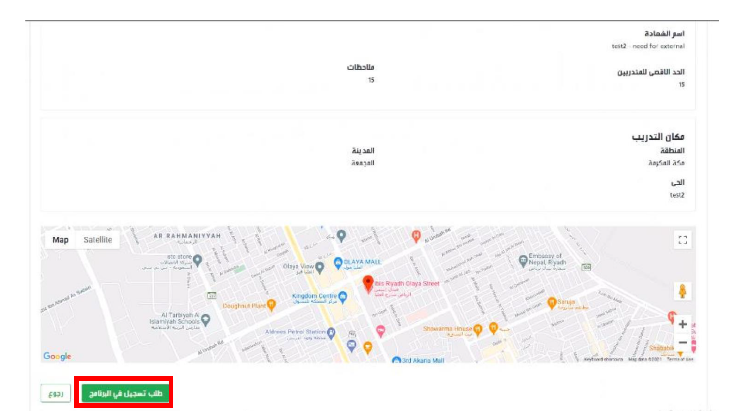
Task: Toggle fullscreen map view icon
Action: pyautogui.click(x=683, y=240)
